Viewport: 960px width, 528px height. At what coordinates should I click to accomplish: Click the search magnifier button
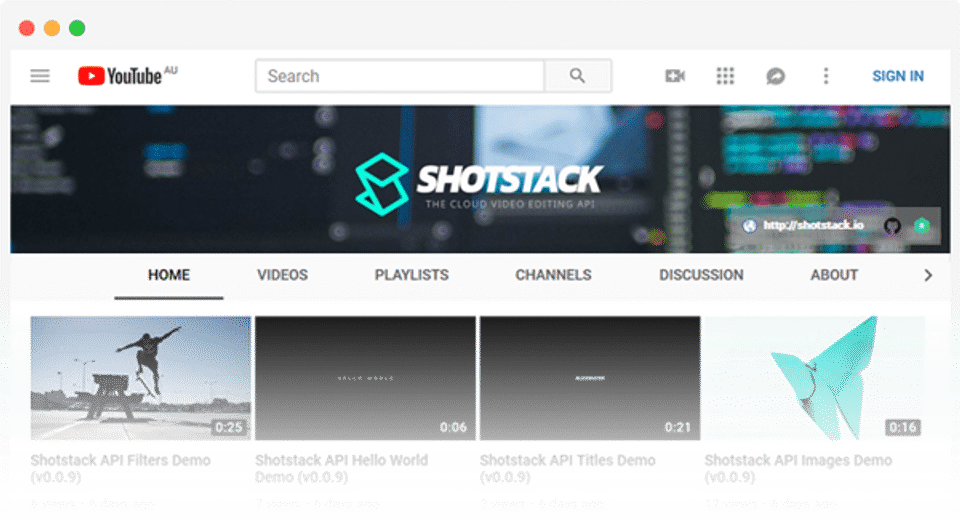[x=577, y=76]
